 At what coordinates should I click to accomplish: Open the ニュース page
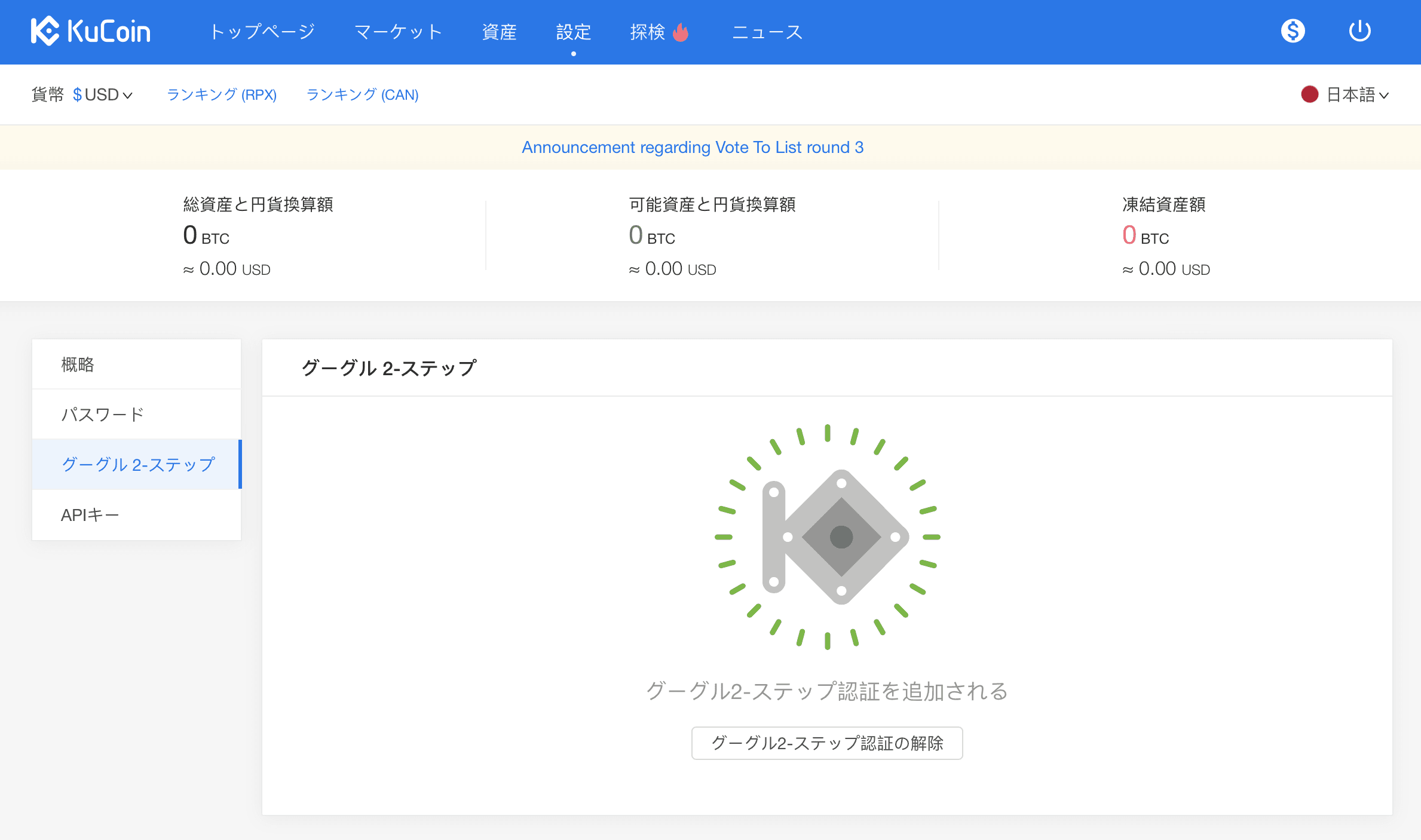click(767, 32)
